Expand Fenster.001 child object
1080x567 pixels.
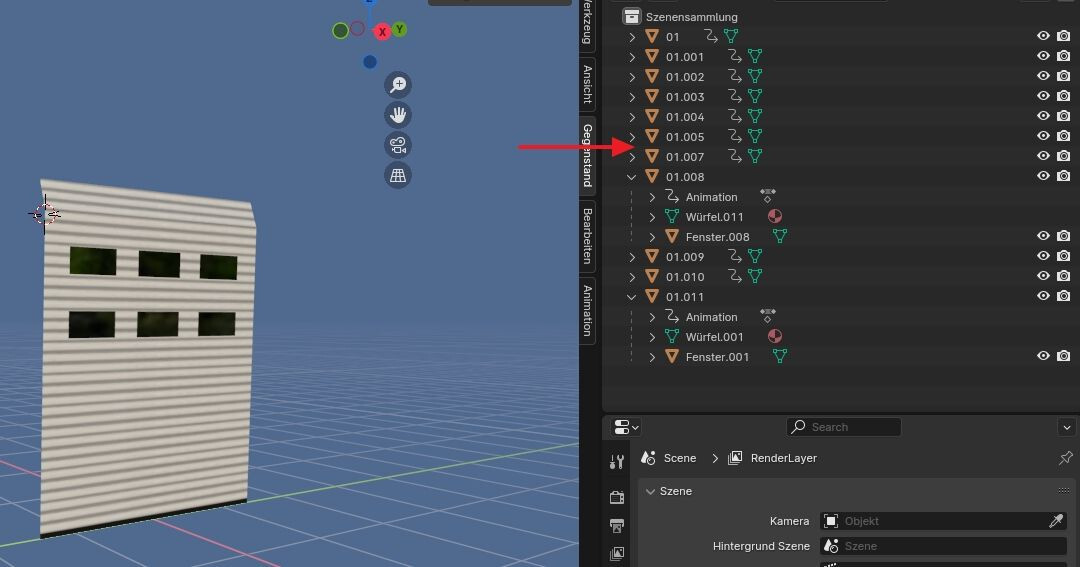(652, 357)
